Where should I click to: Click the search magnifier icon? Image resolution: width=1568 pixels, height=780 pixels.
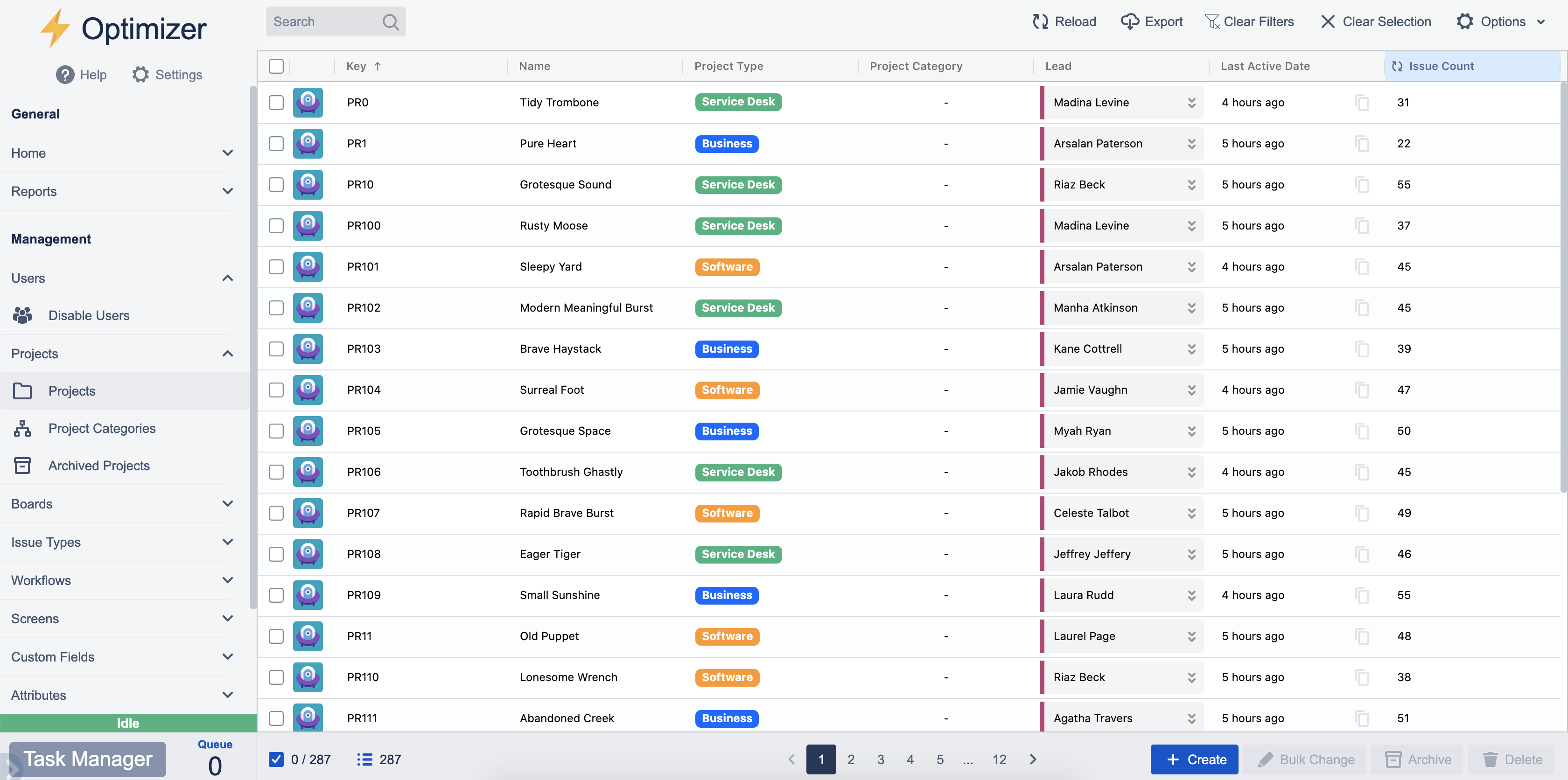(x=390, y=22)
